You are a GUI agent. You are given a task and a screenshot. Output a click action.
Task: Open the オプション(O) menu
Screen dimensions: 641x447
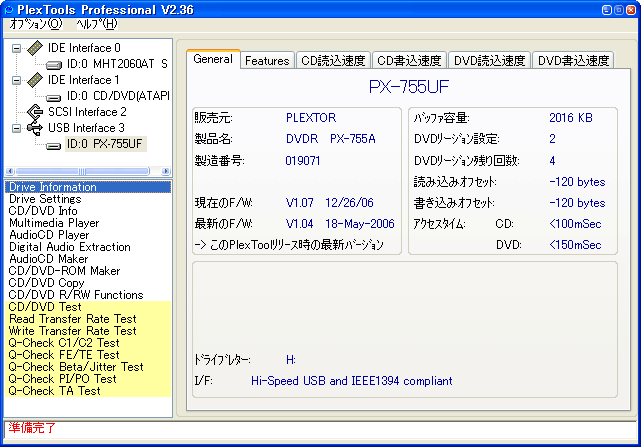pyautogui.click(x=36, y=24)
